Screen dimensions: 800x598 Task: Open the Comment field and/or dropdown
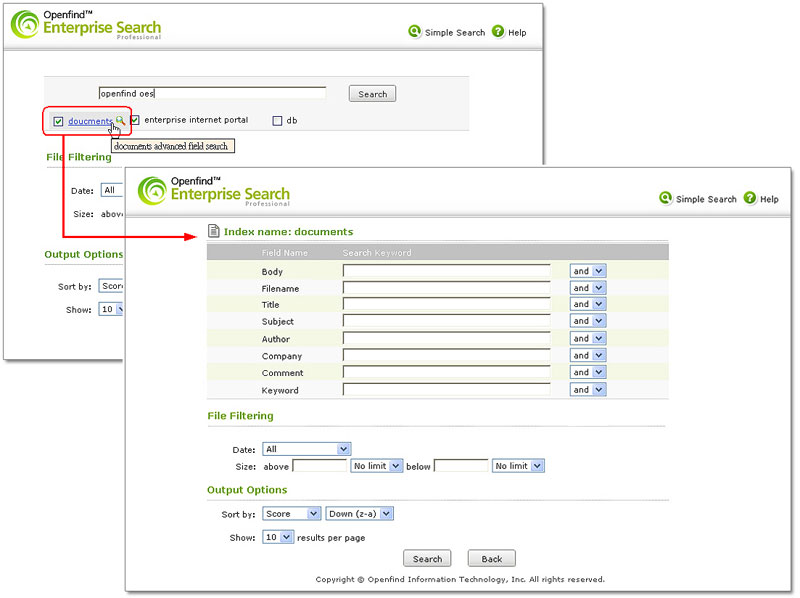(588, 372)
